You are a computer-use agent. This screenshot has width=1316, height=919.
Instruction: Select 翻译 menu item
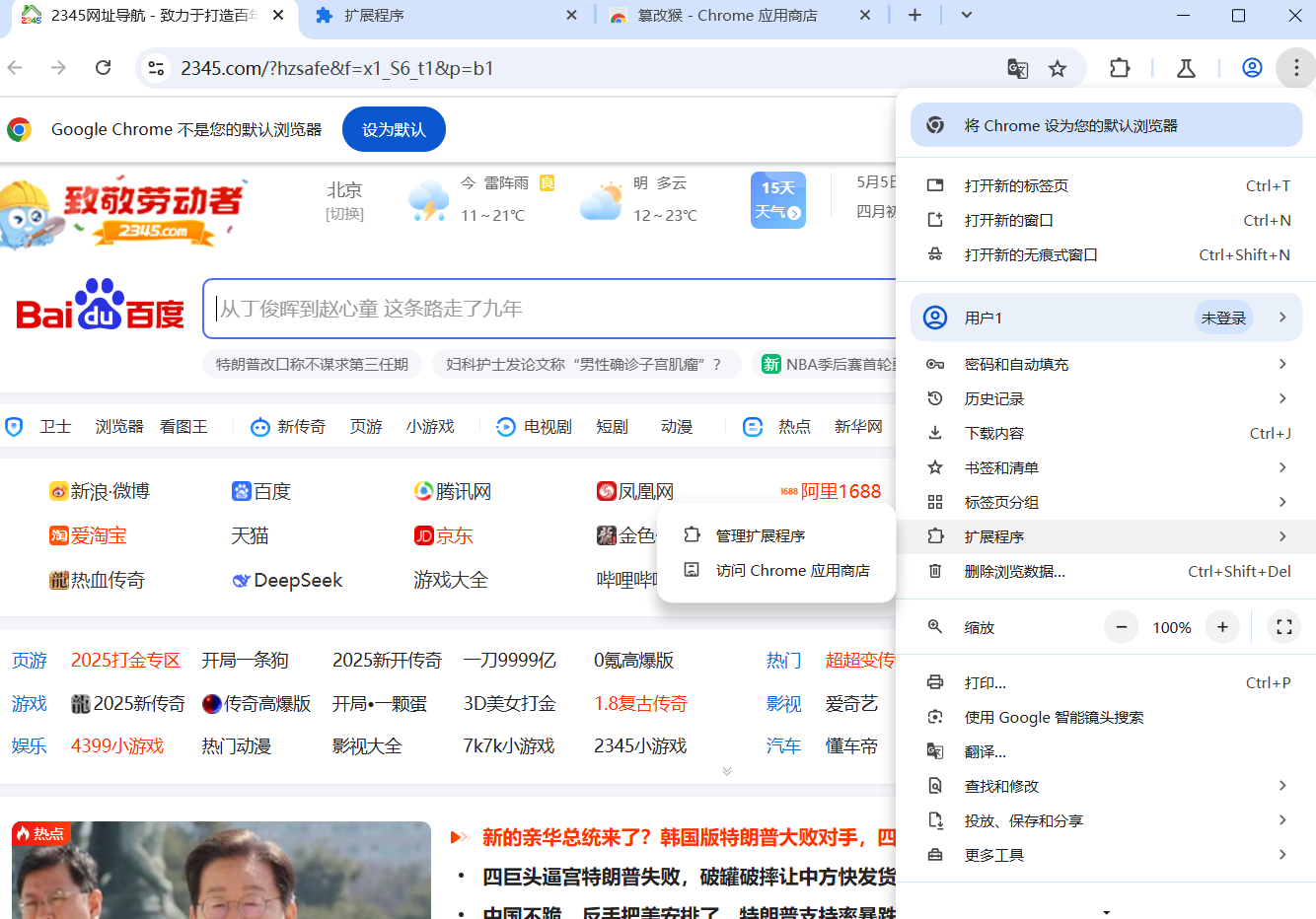[1106, 751]
